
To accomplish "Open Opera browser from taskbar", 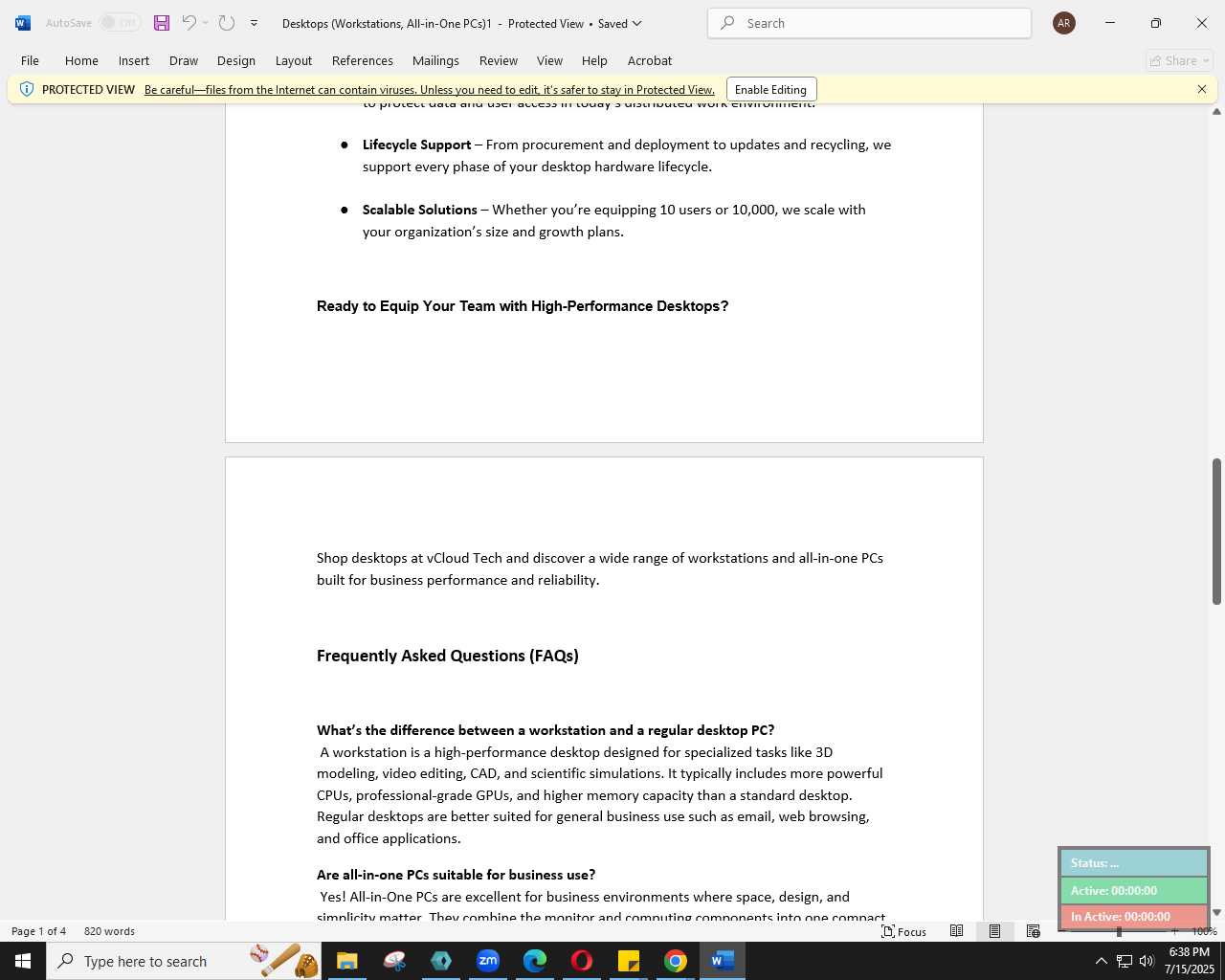I will [x=582, y=961].
